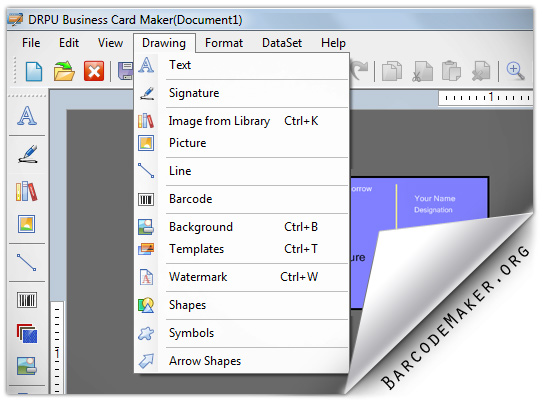Click the Shapes icon in Drawing menu

[x=146, y=305]
